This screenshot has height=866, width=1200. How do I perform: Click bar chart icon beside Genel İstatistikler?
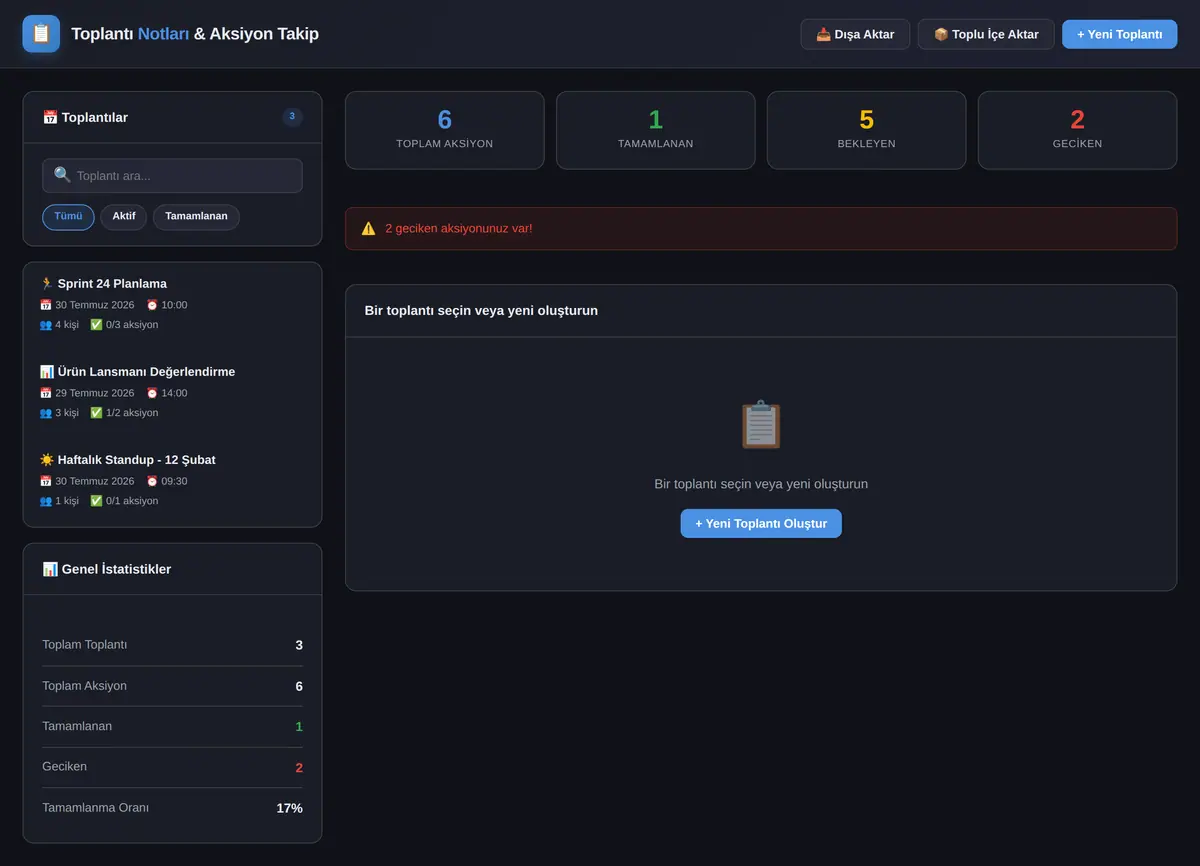pos(50,569)
